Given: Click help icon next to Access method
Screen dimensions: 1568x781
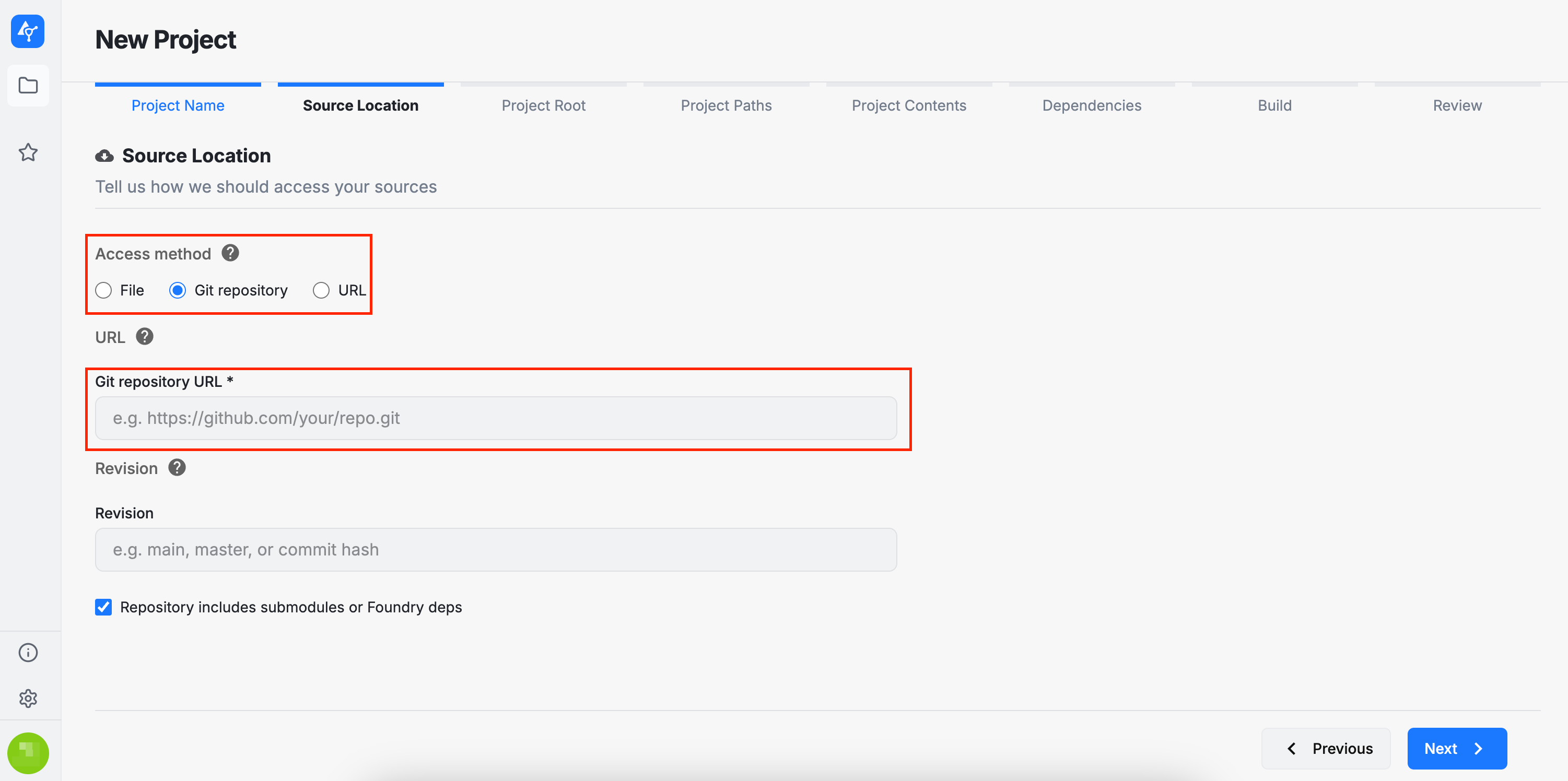Looking at the screenshot, I should (x=230, y=253).
